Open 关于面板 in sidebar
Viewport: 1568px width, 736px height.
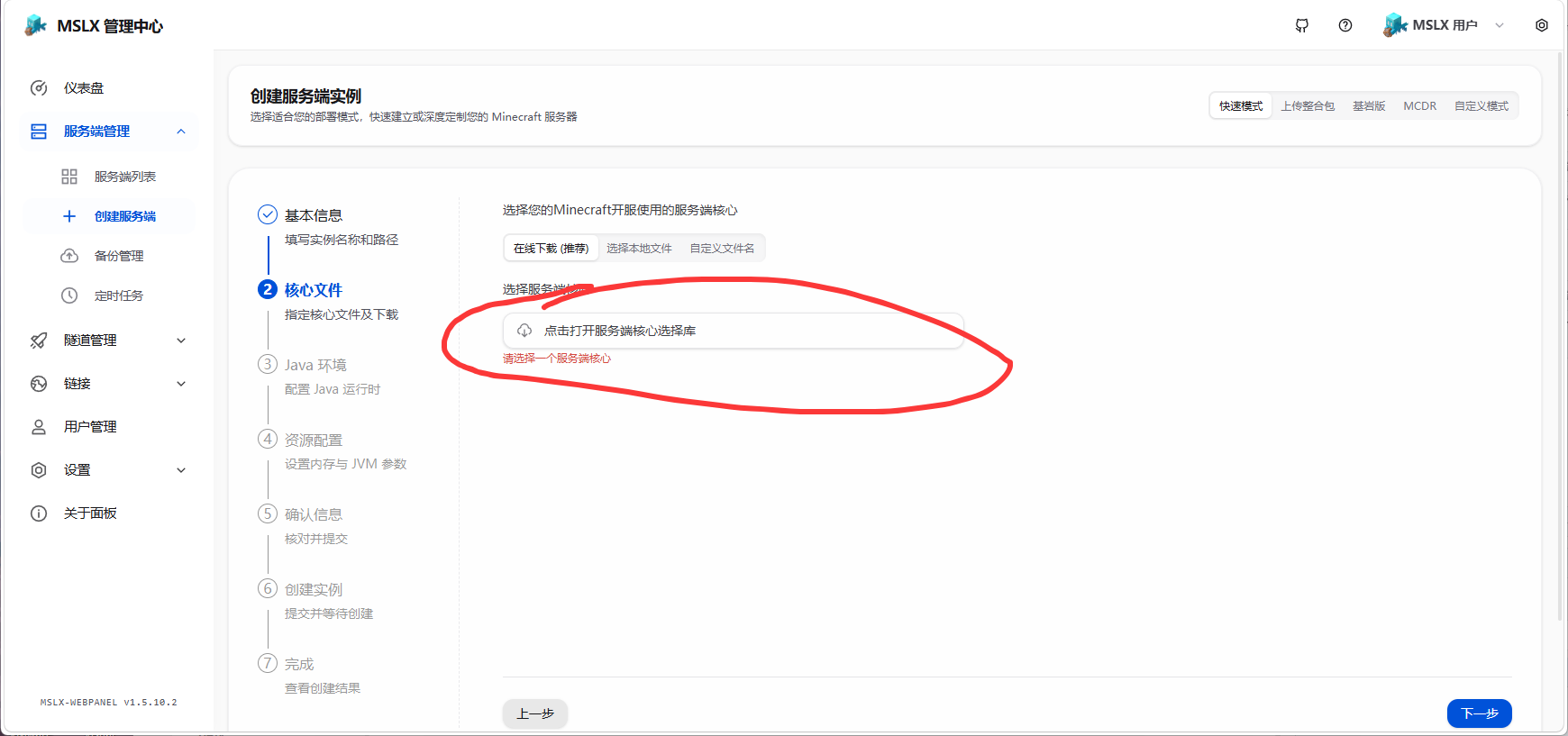pyautogui.click(x=108, y=513)
